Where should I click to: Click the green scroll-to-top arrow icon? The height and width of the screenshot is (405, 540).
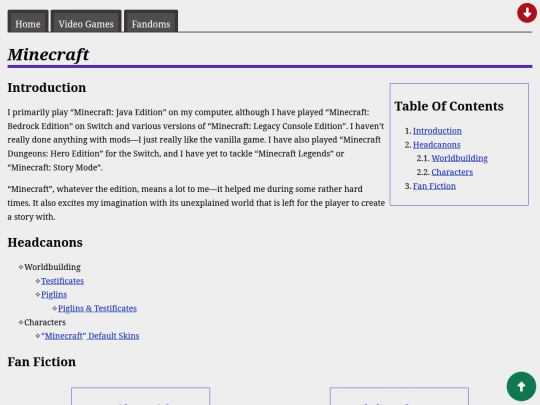[521, 386]
